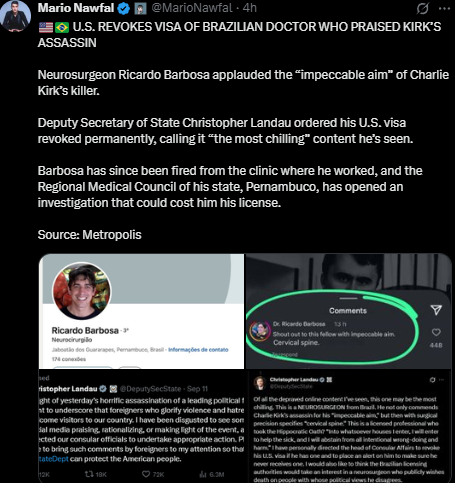Click the paper plane share icon in comments image
The height and width of the screenshot is (483, 455).
[x=436, y=310]
